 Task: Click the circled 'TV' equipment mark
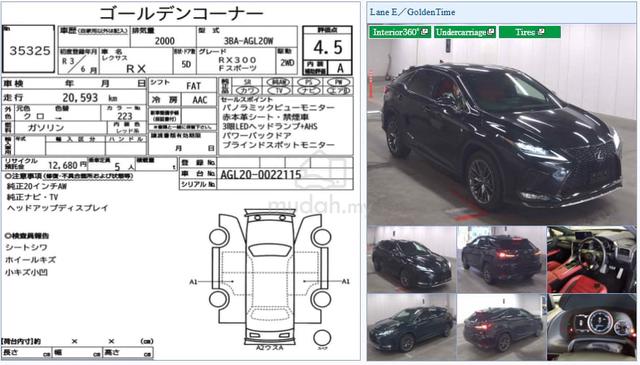point(279,91)
